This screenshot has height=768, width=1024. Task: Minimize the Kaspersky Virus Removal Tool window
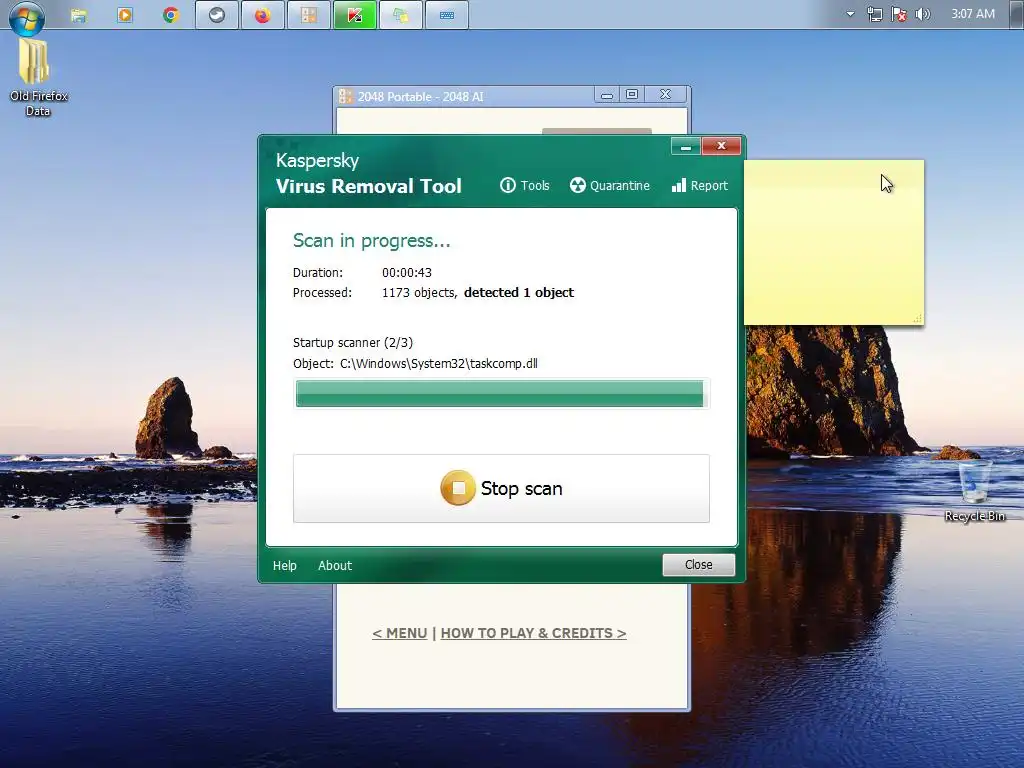[x=686, y=146]
